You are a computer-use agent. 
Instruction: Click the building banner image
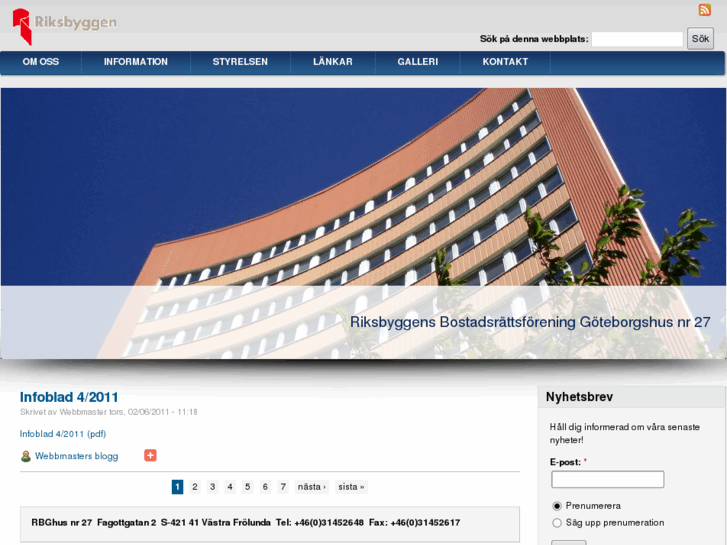(x=363, y=223)
